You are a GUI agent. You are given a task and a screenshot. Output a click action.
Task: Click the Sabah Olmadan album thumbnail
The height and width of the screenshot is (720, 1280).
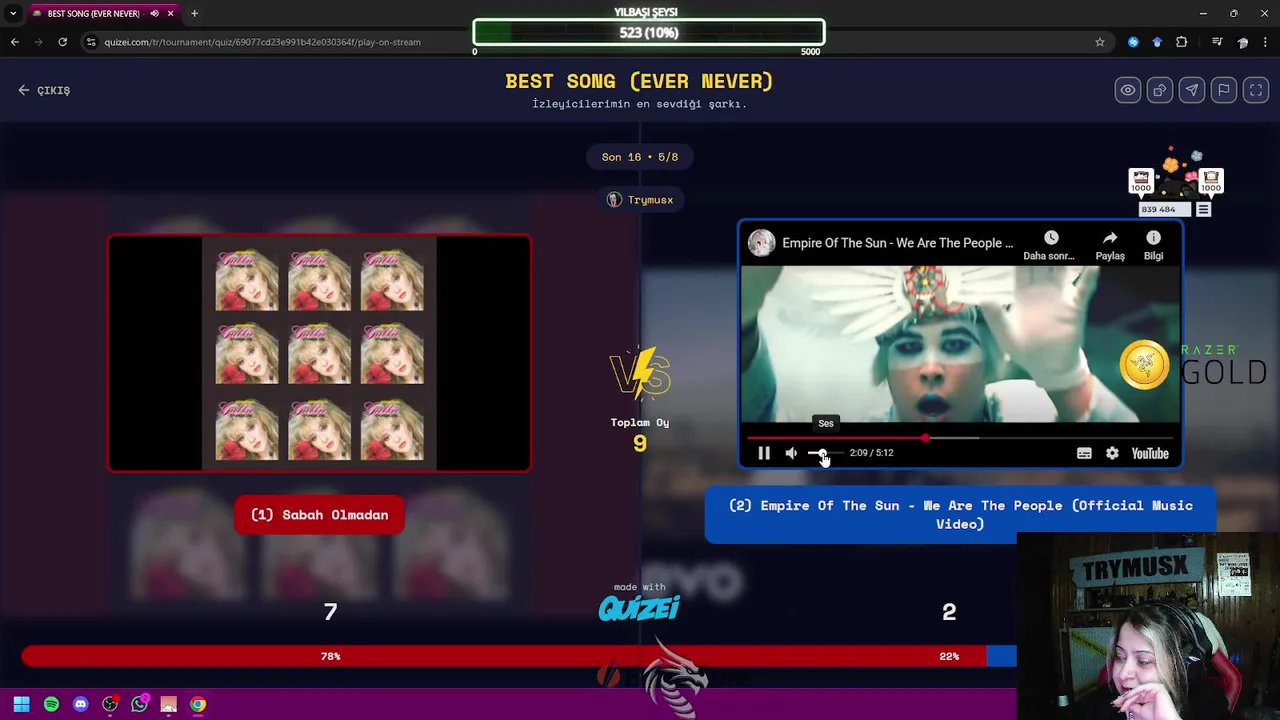click(x=319, y=353)
